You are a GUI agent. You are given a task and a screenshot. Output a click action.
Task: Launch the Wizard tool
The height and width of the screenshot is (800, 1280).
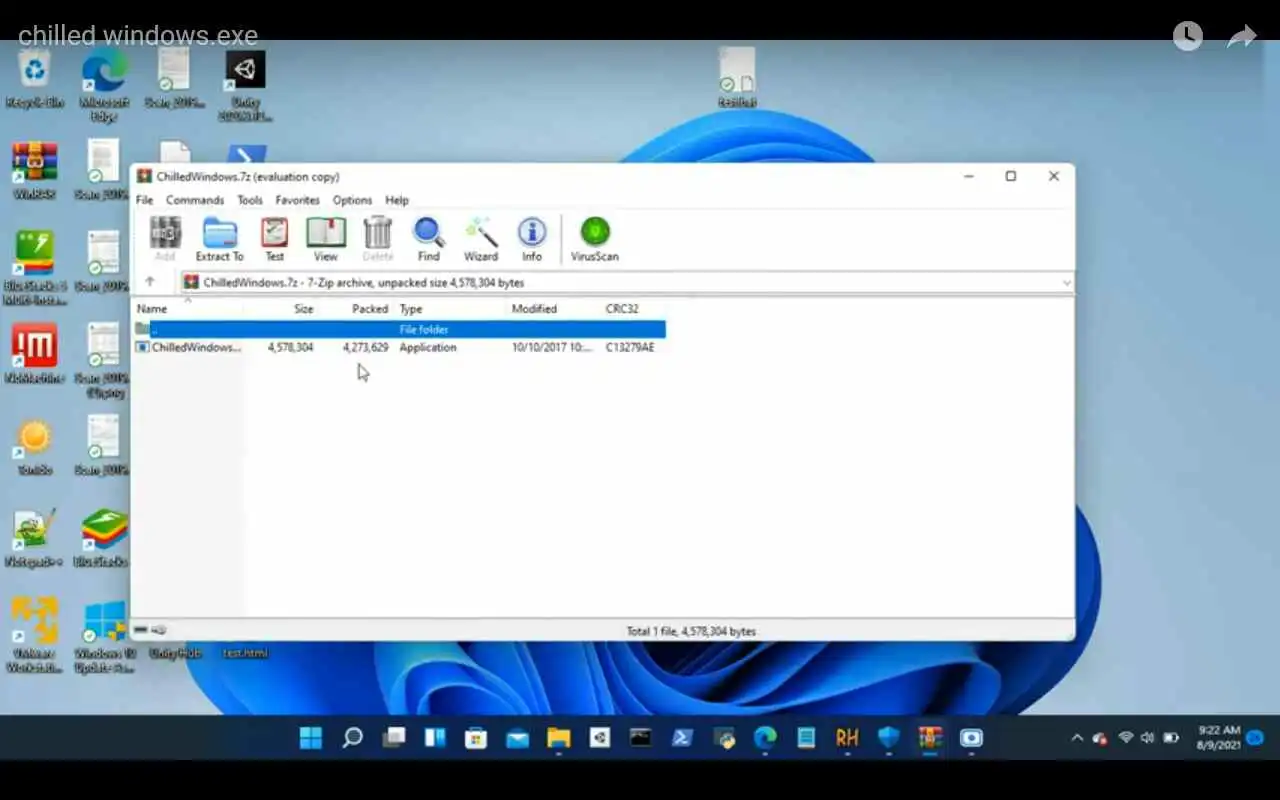[x=480, y=240]
